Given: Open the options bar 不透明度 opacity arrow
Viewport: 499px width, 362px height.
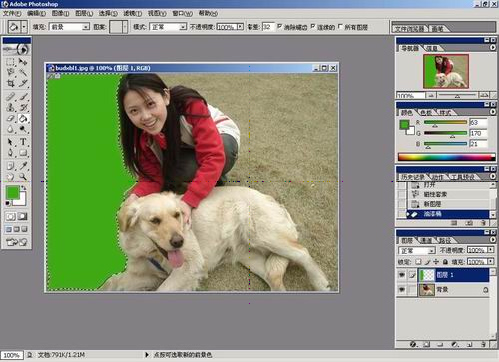Looking at the screenshot, I should pyautogui.click(x=240, y=27).
